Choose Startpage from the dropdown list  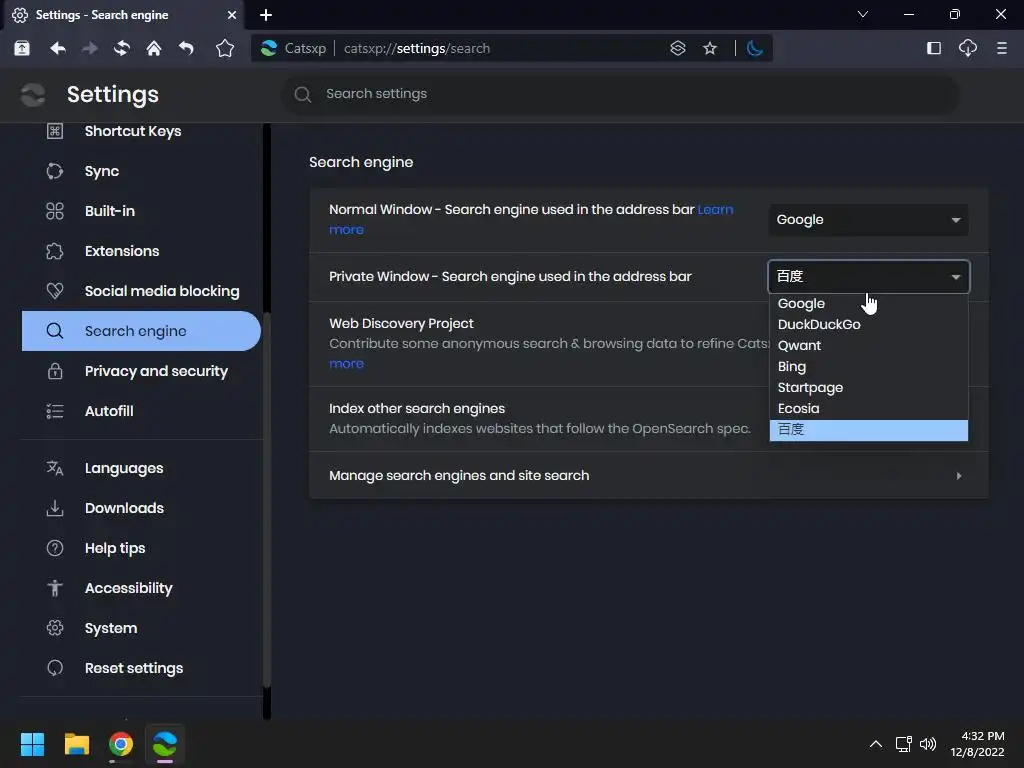pyautogui.click(x=869, y=387)
